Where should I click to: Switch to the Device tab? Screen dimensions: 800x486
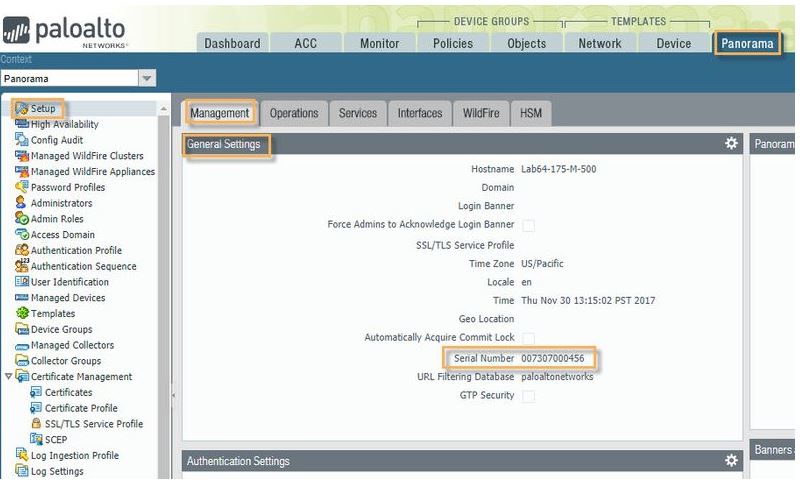[x=673, y=43]
